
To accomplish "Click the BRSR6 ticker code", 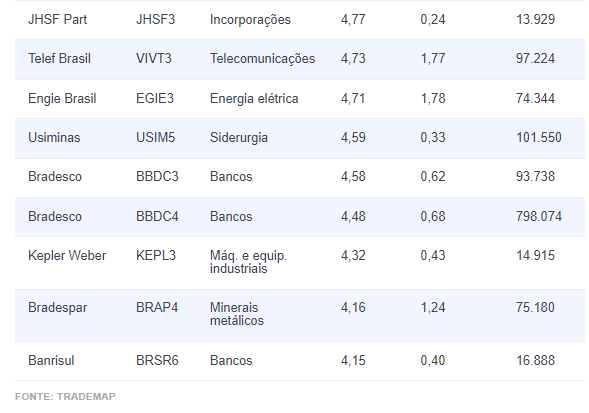I will [x=157, y=360].
